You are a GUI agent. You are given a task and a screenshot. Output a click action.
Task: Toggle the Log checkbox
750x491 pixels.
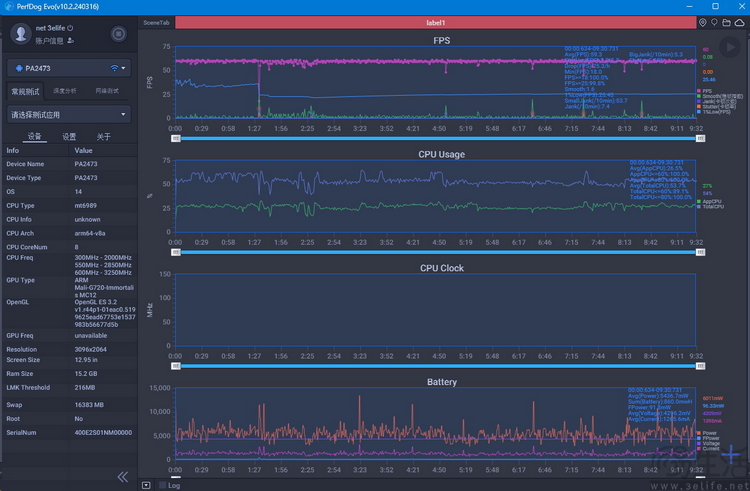[163, 485]
